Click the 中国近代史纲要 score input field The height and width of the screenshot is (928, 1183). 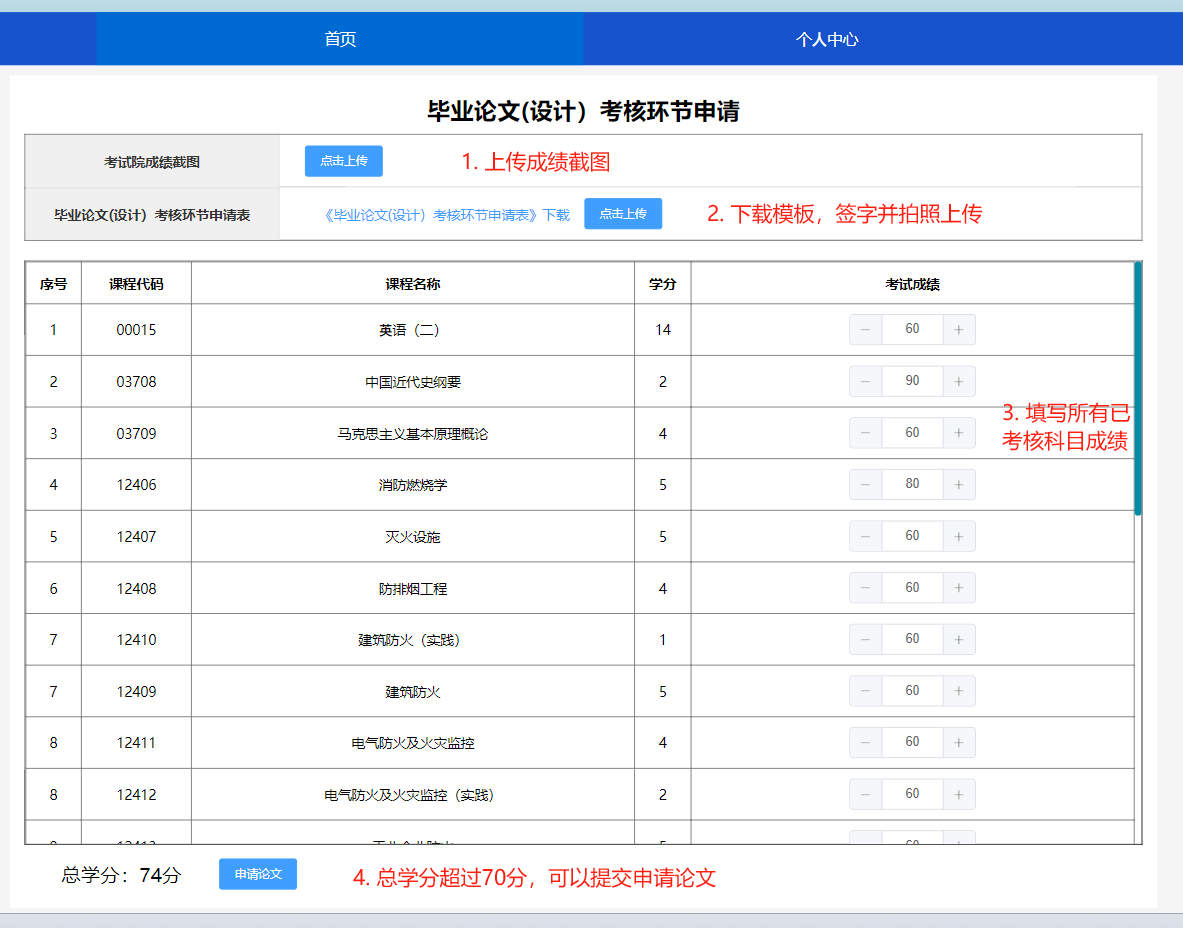click(x=912, y=382)
